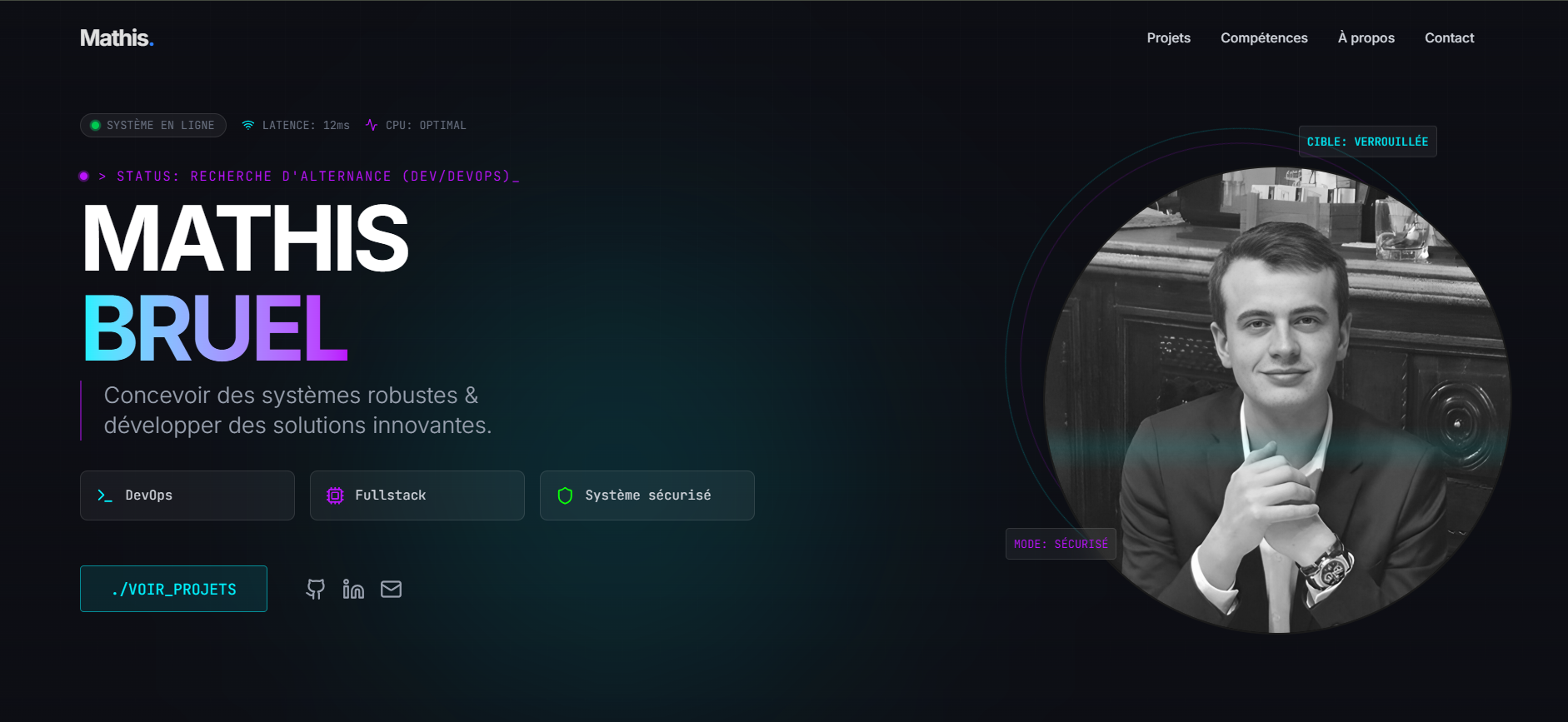The width and height of the screenshot is (1568, 722).
Task: Click the Mathis logo in the header
Action: [x=117, y=38]
